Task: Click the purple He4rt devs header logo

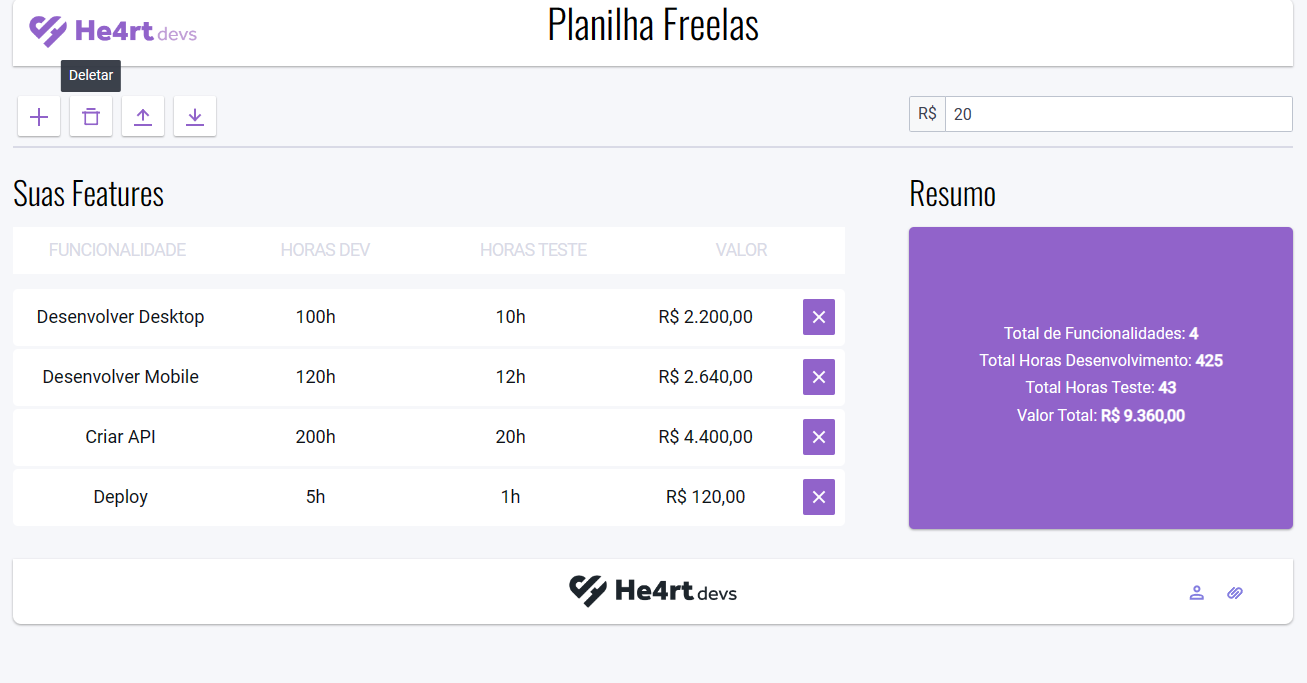Action: (x=113, y=31)
